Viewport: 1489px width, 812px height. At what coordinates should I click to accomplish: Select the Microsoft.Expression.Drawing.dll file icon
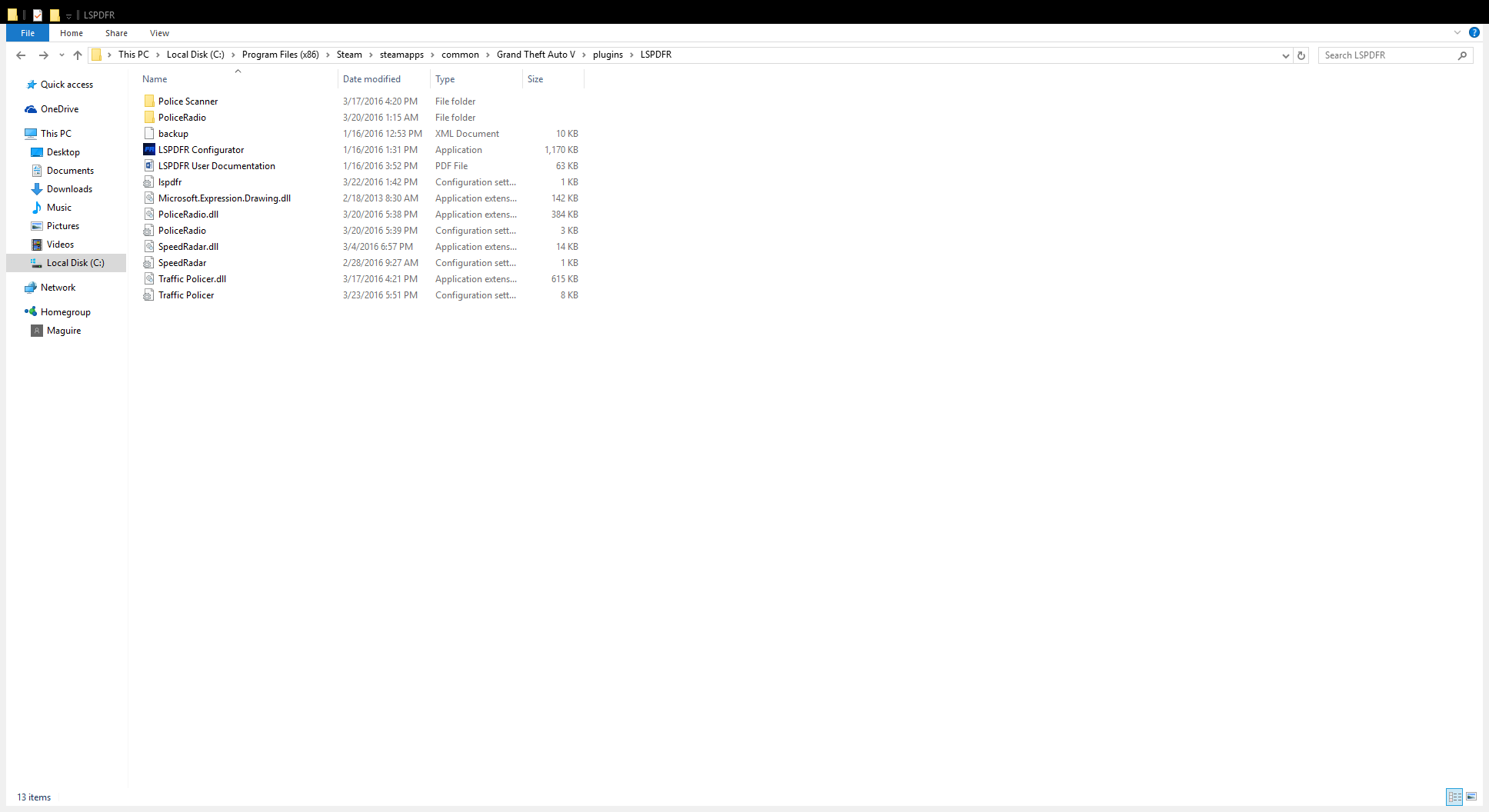pyautogui.click(x=149, y=198)
